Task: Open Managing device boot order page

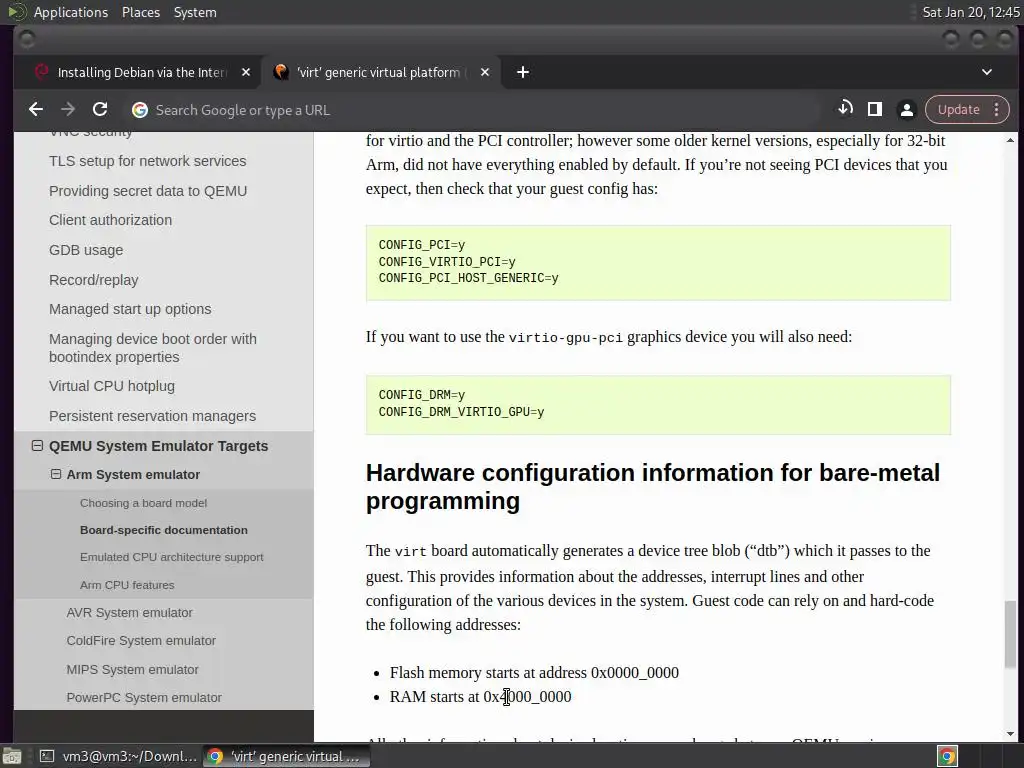Action: 153,347
